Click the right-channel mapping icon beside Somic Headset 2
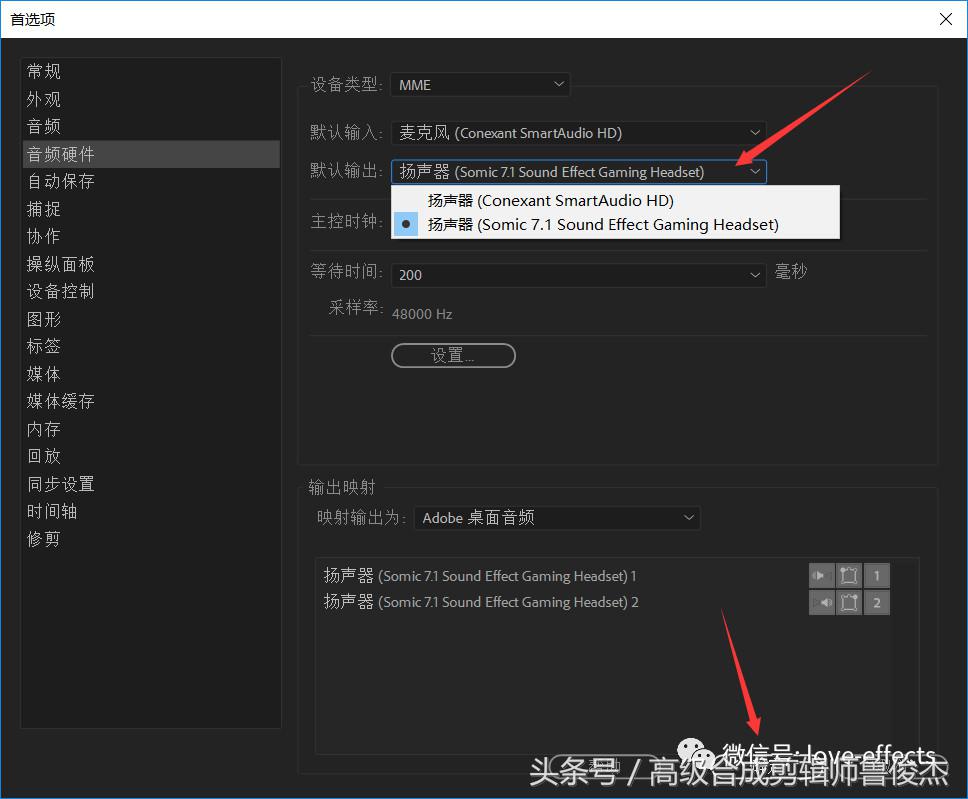Viewport: 968px width, 799px height. click(848, 602)
